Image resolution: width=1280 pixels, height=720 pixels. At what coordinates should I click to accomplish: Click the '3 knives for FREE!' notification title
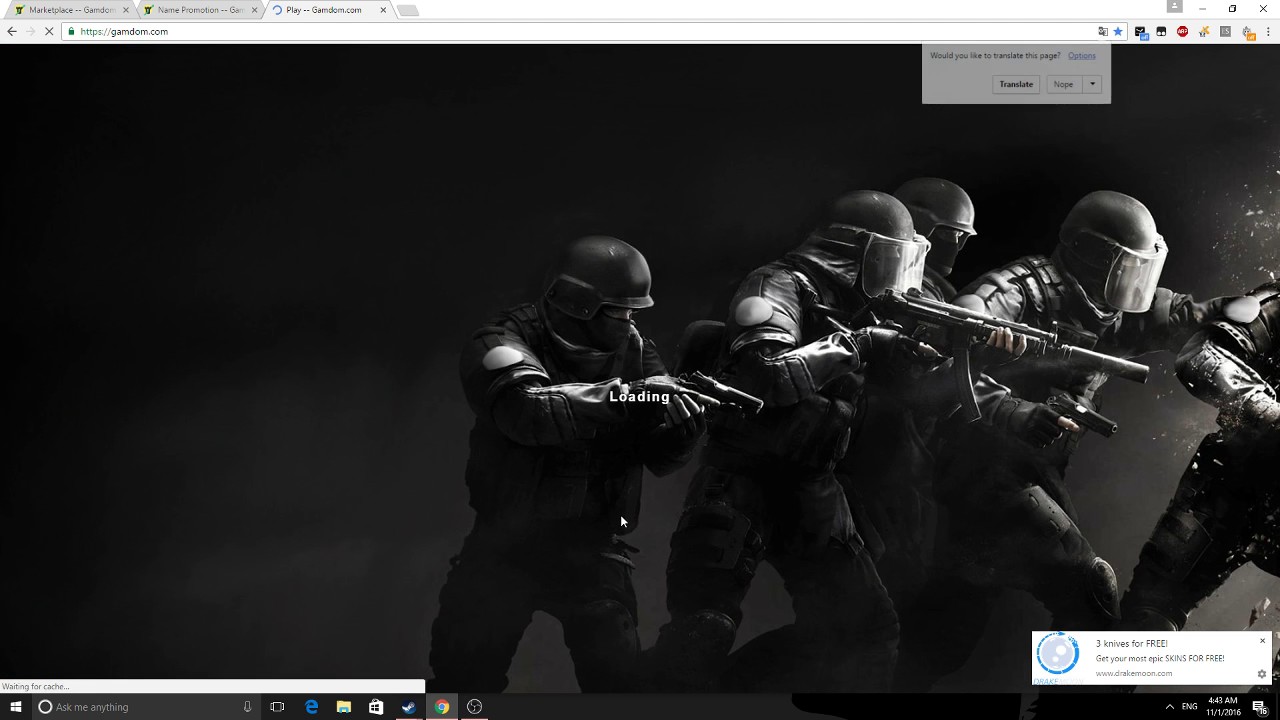pos(1131,643)
